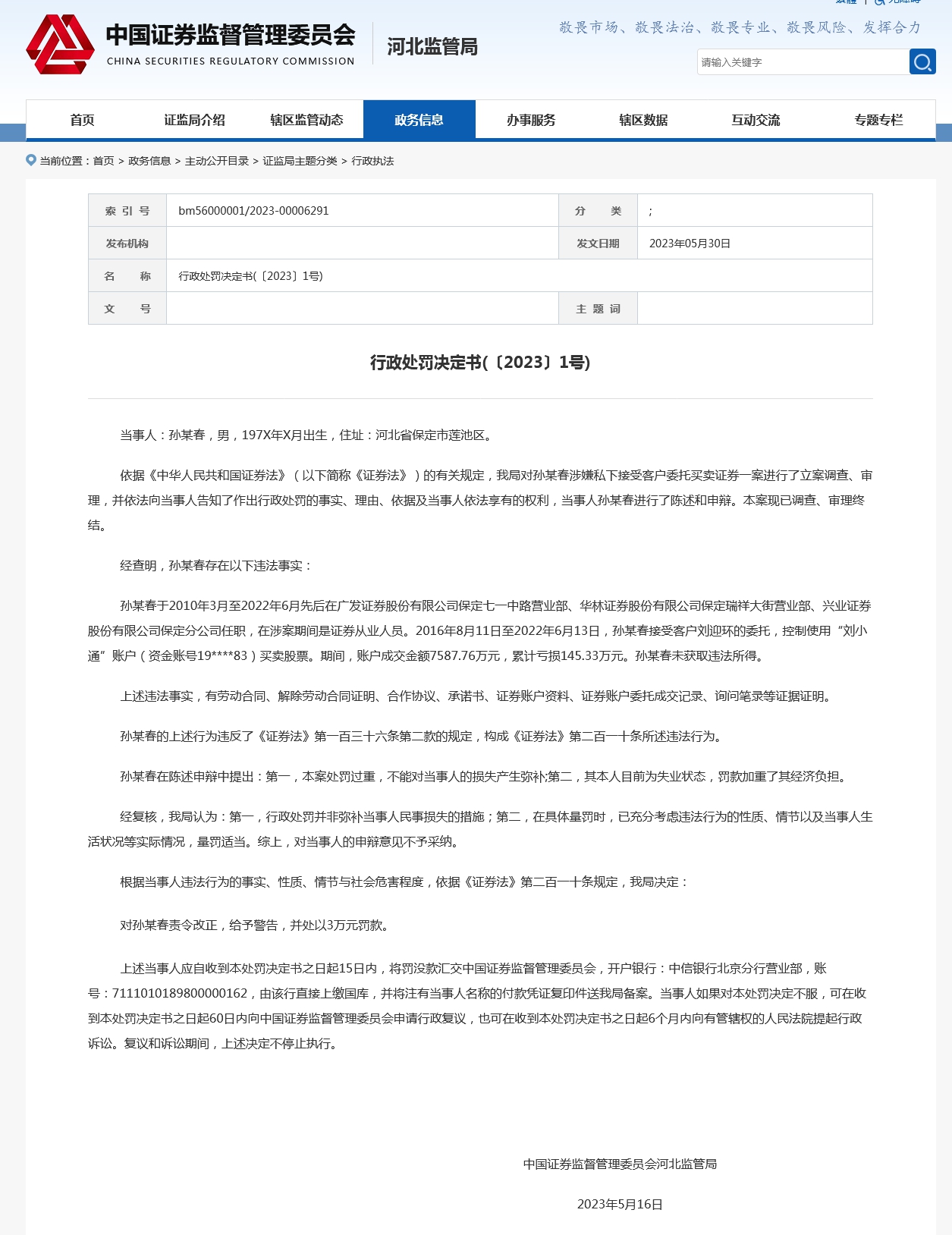Click the CSRC red logo

(x=60, y=44)
